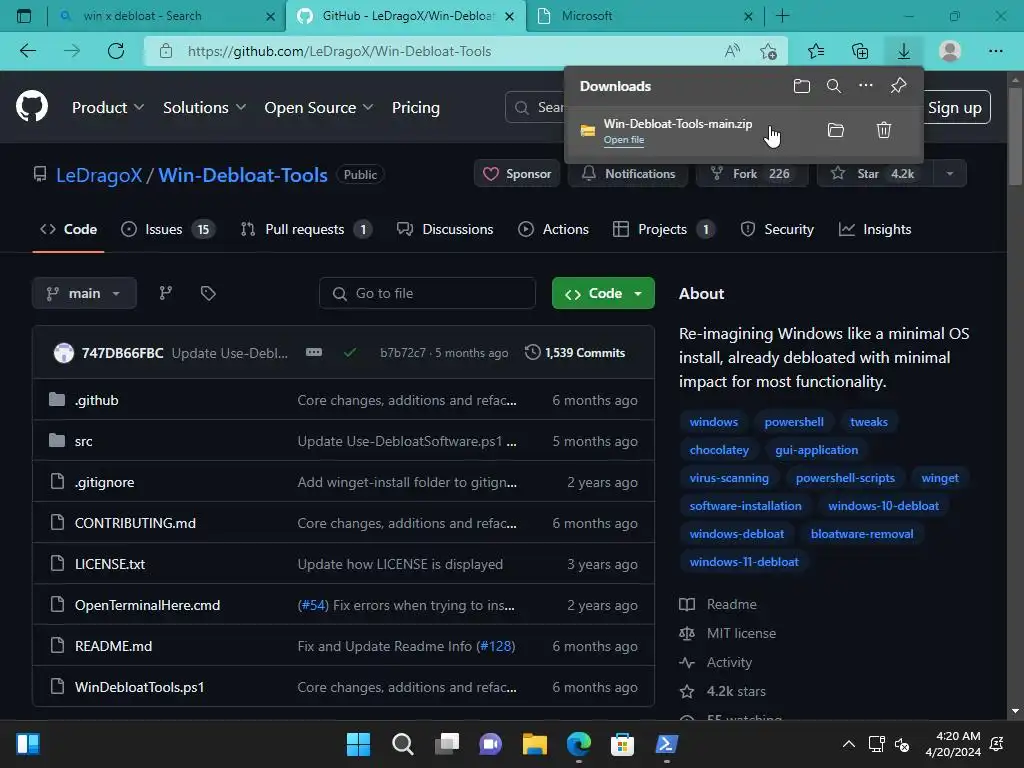Expand Solutions navigation menu

coord(204,108)
